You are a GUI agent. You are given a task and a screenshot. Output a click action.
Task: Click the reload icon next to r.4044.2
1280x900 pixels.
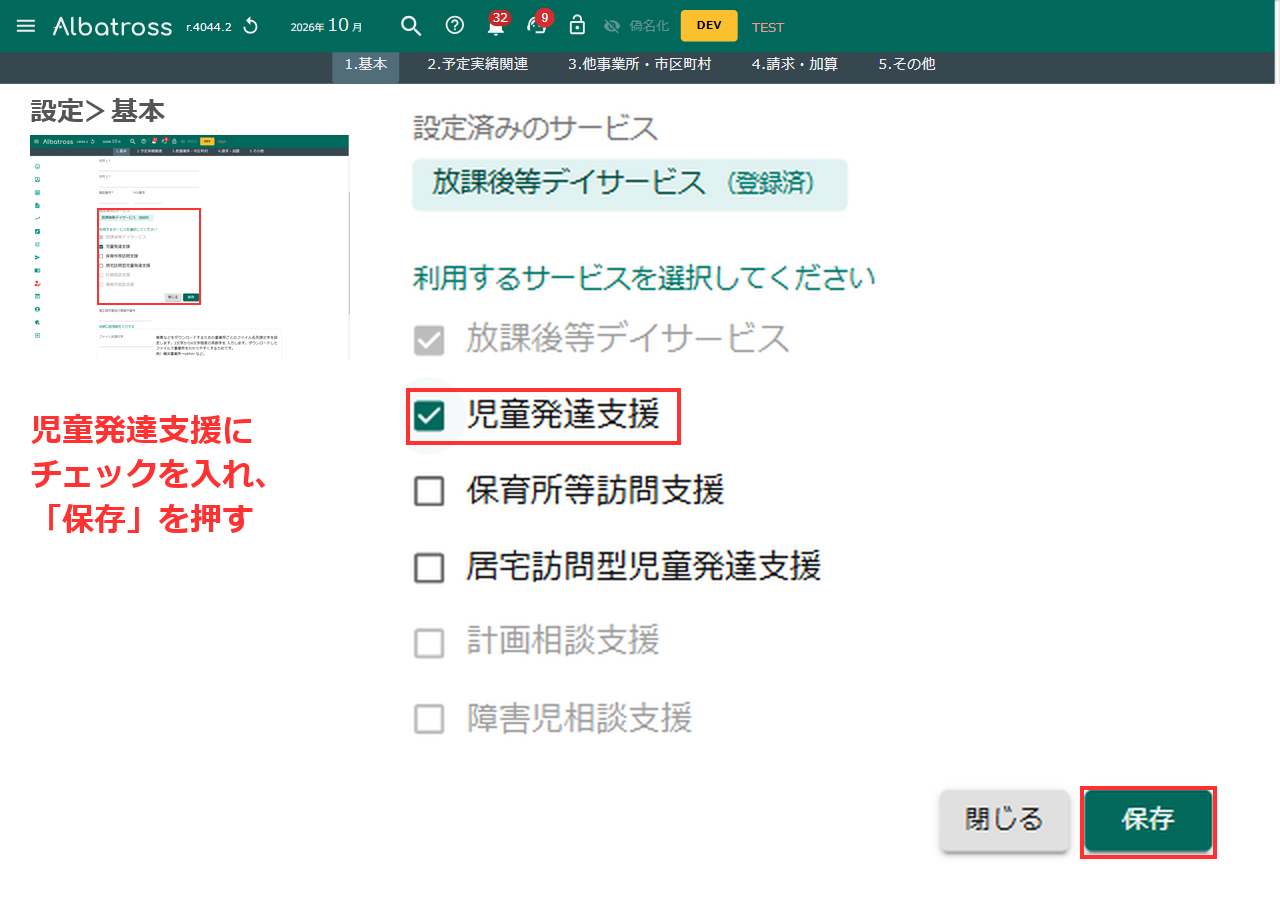tap(250, 26)
